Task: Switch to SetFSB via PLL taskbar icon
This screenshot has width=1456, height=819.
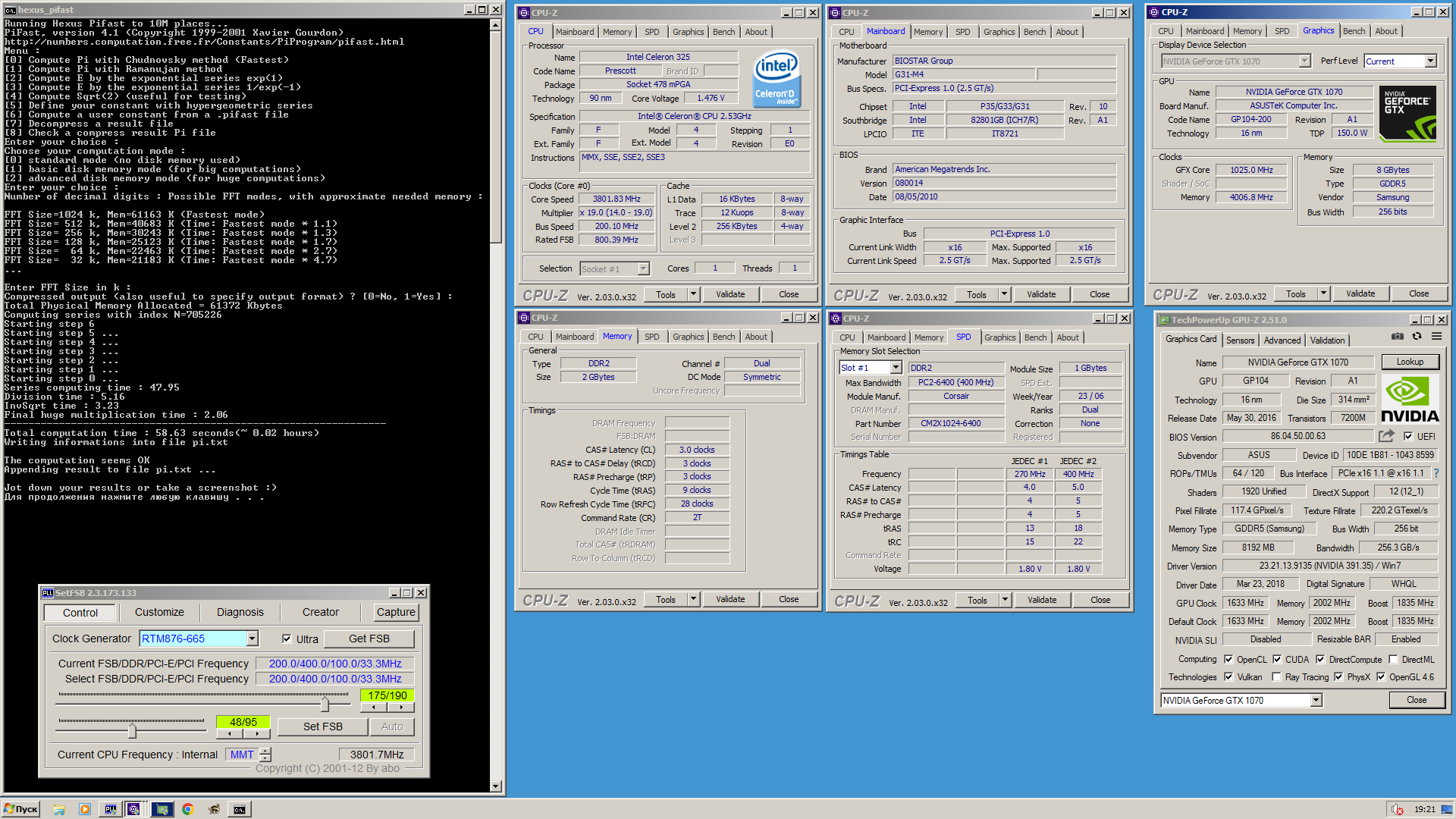Action: 110,809
